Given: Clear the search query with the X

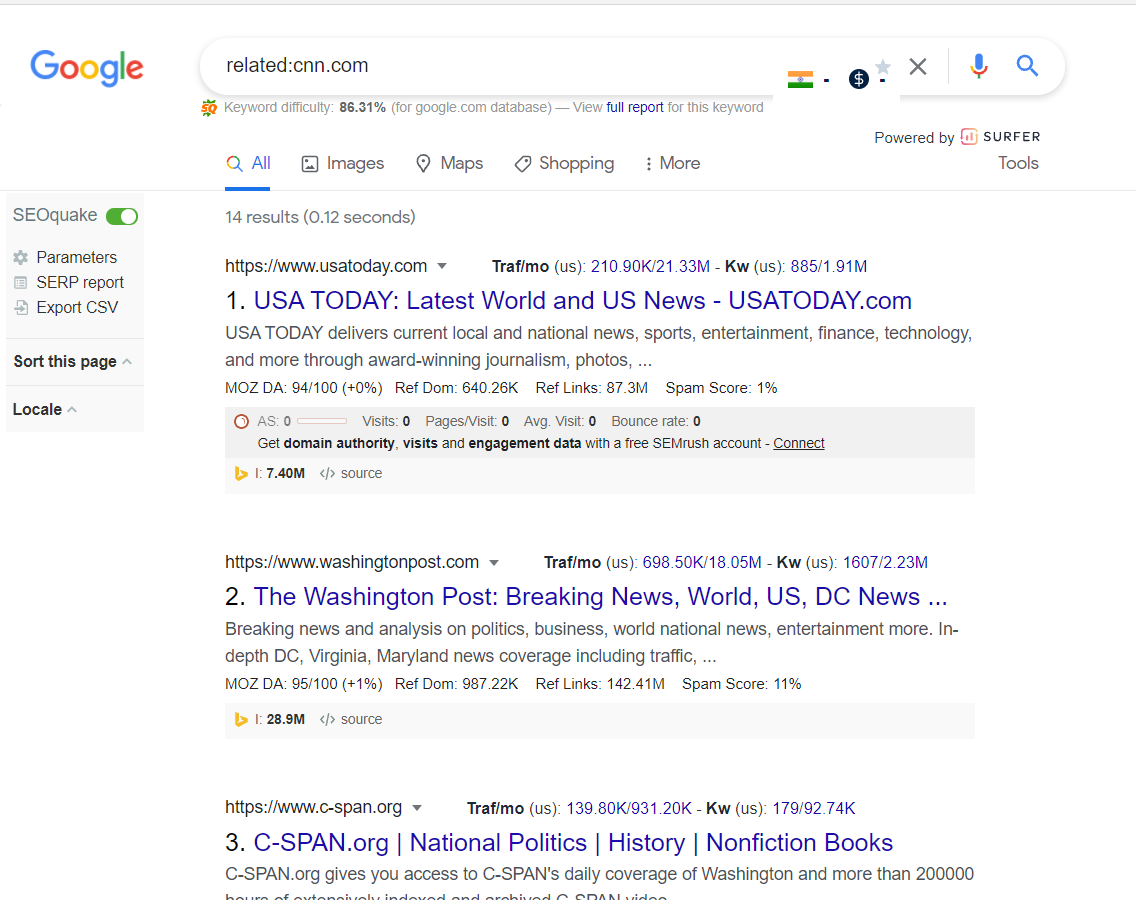Looking at the screenshot, I should pyautogui.click(x=918, y=67).
